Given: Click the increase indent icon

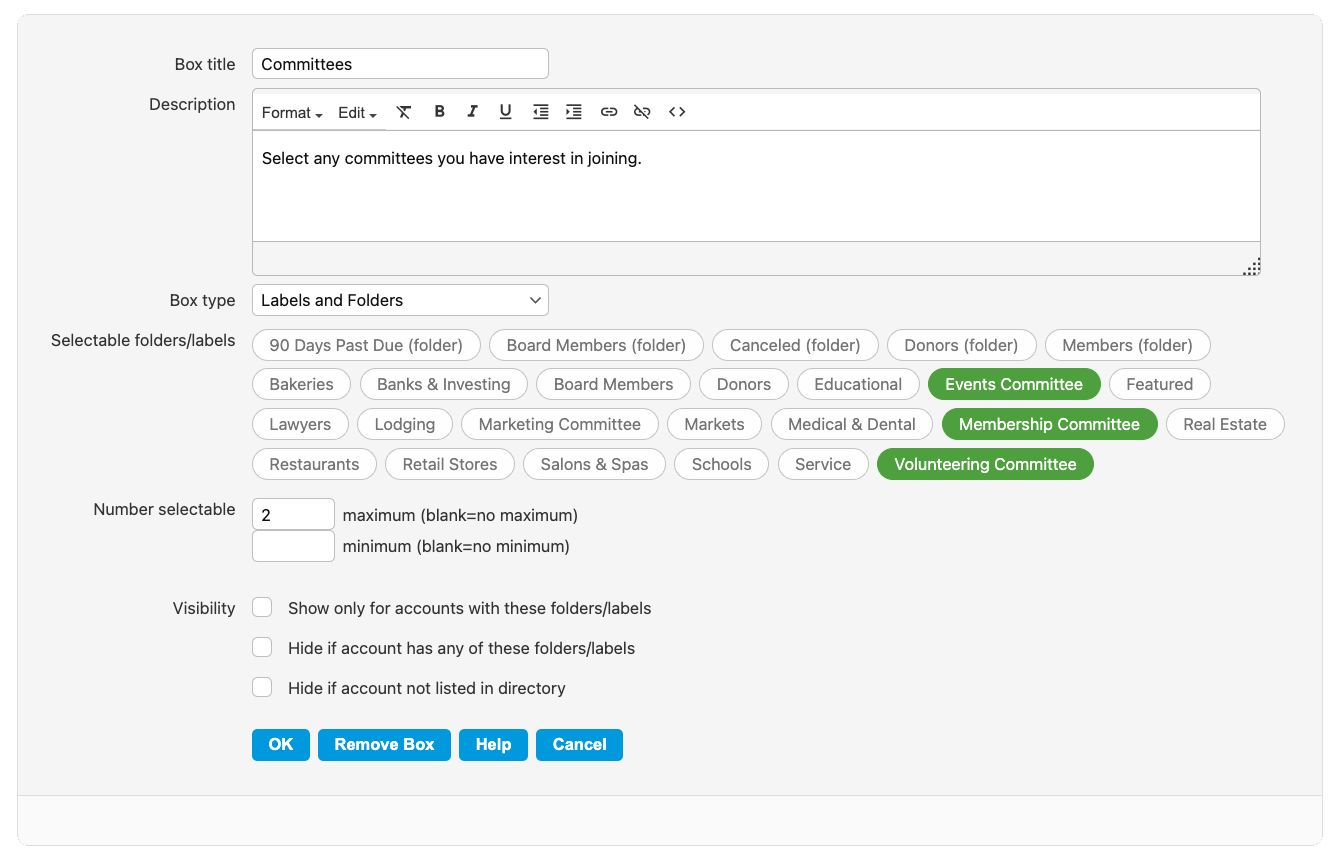Looking at the screenshot, I should coord(574,112).
